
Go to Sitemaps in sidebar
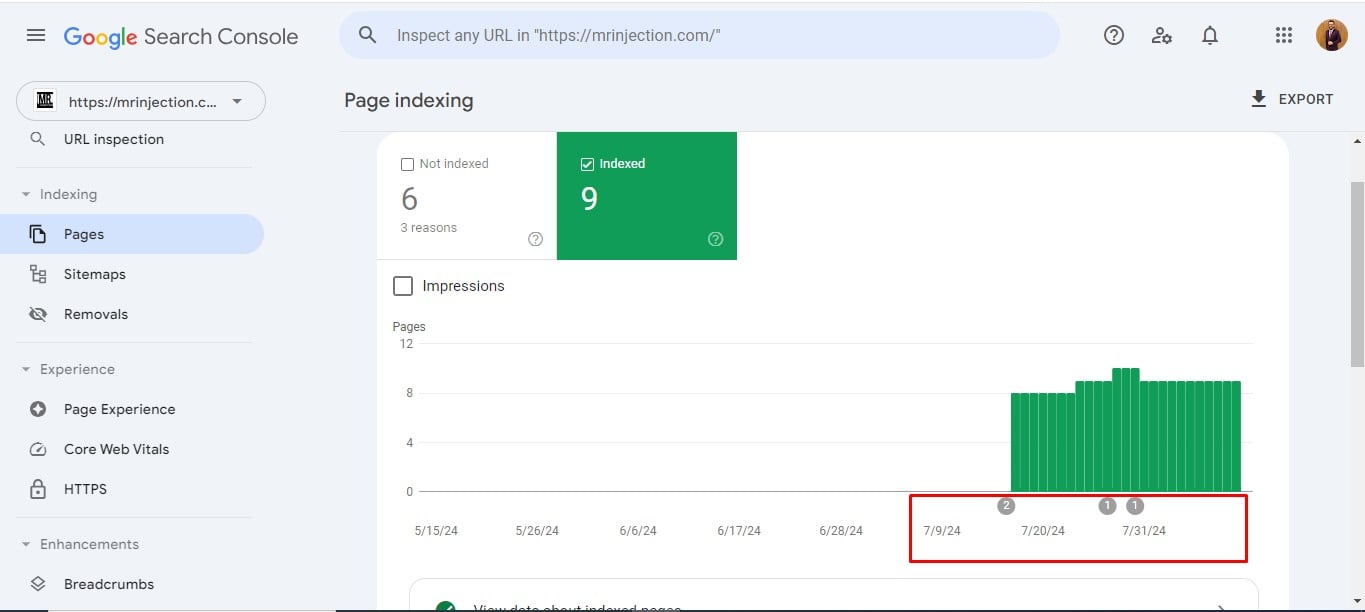94,274
